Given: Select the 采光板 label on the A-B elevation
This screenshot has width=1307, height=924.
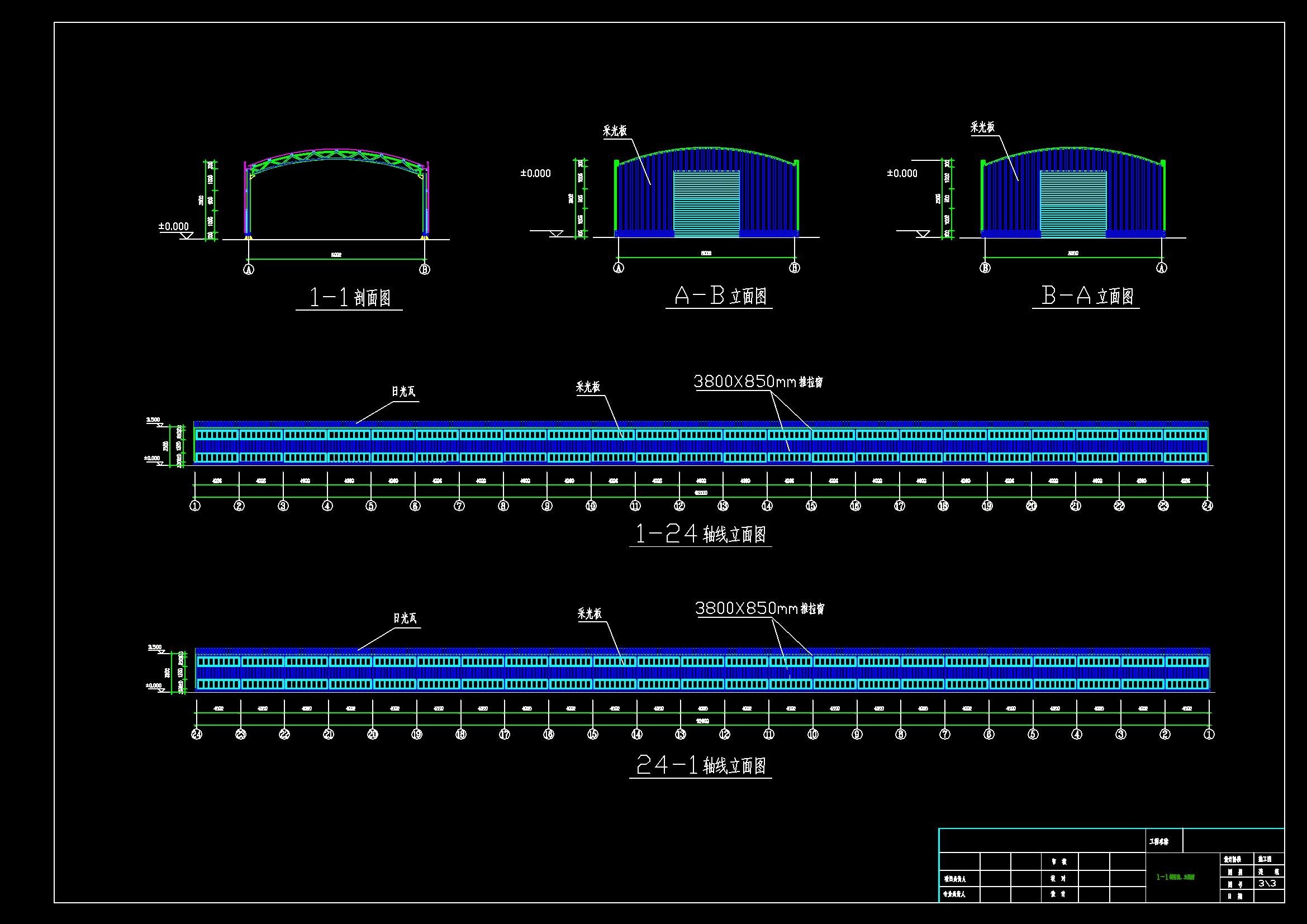Looking at the screenshot, I should point(615,131).
